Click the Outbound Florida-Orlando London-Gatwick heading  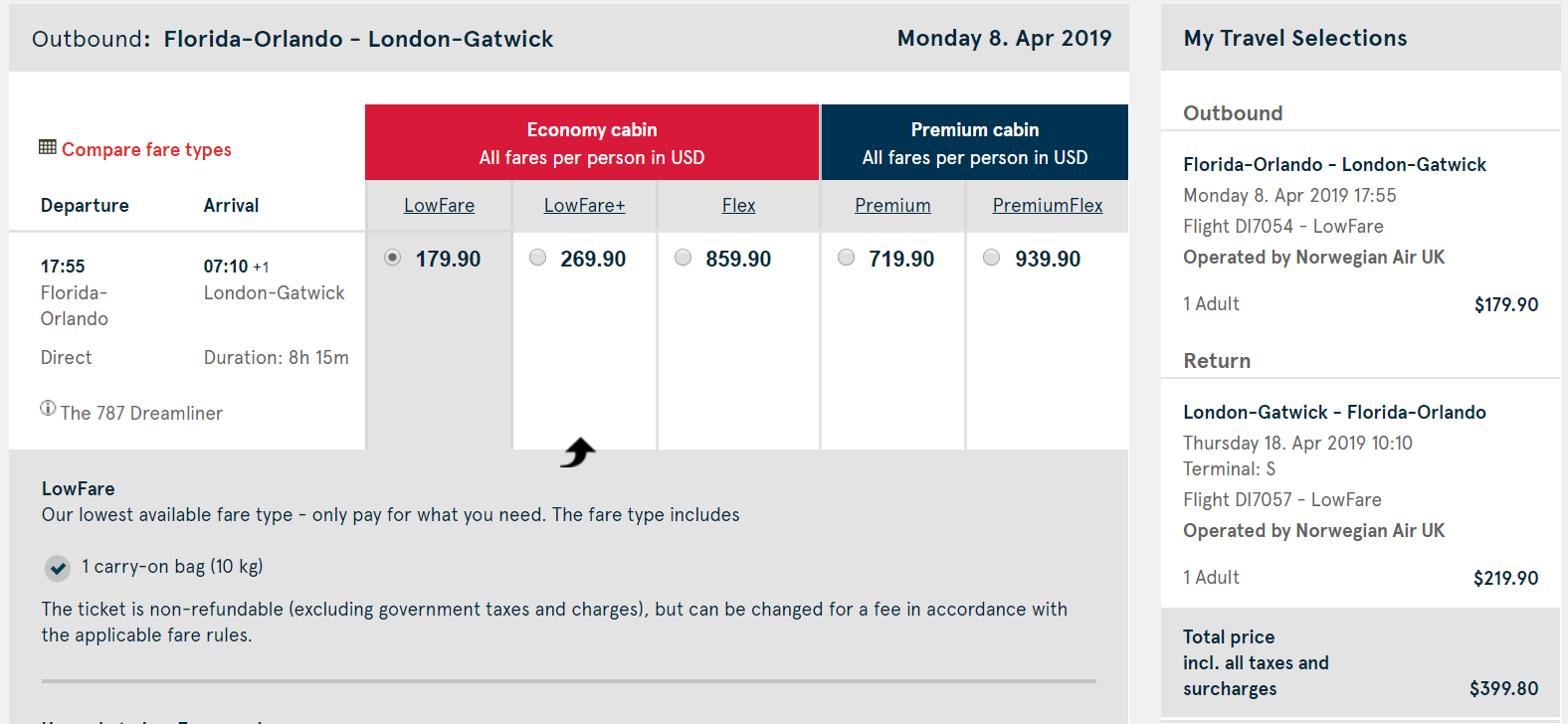(x=293, y=39)
